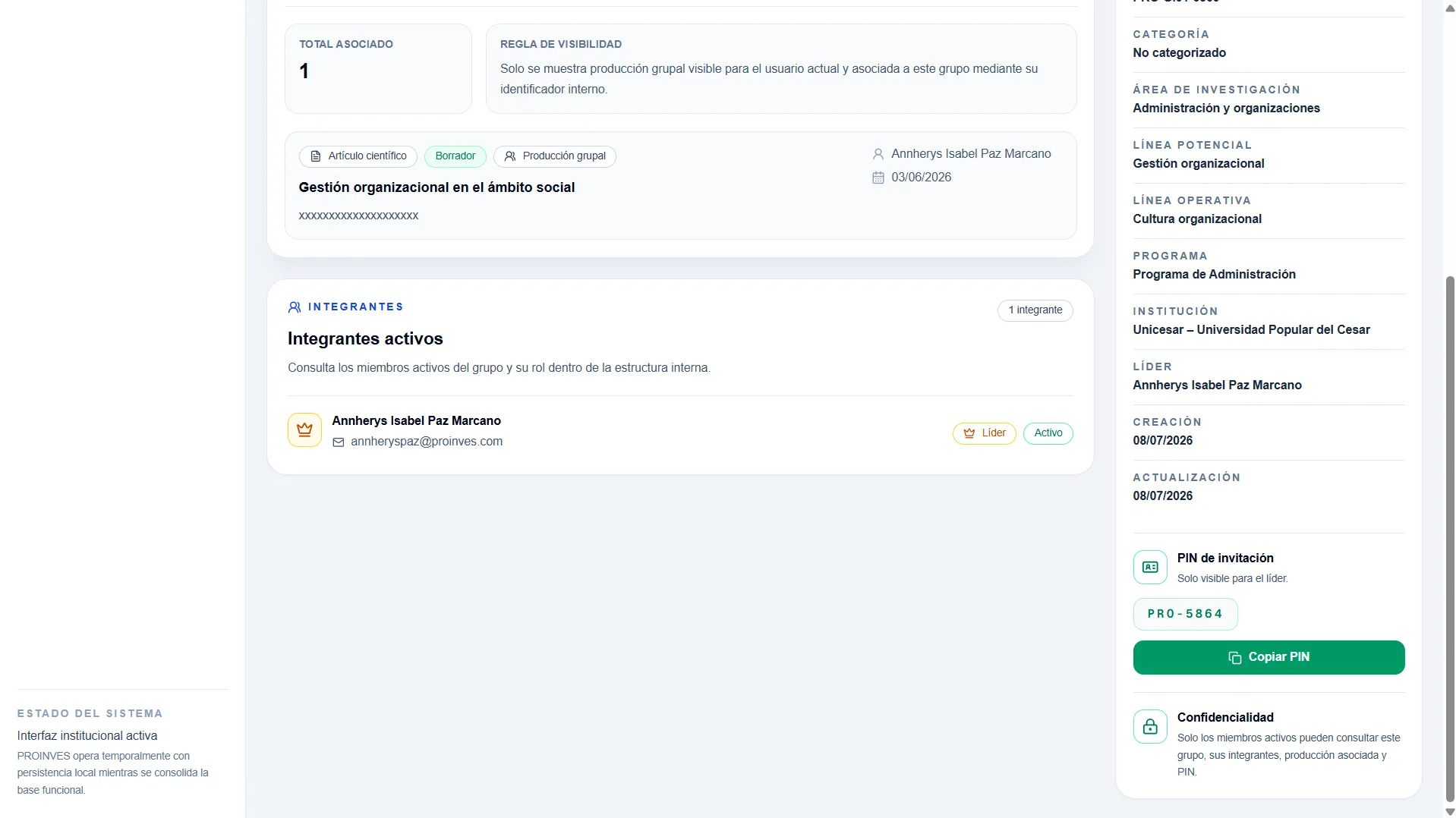The height and width of the screenshot is (818, 1456).
Task: Click the scrollbar down arrow
Action: pos(1449,812)
